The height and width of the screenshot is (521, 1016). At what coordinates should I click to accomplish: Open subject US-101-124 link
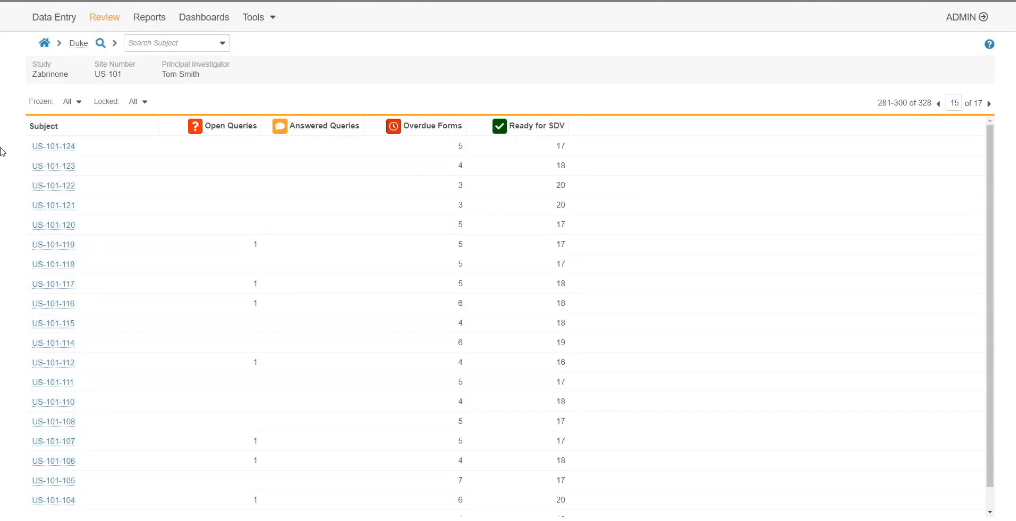tap(53, 147)
